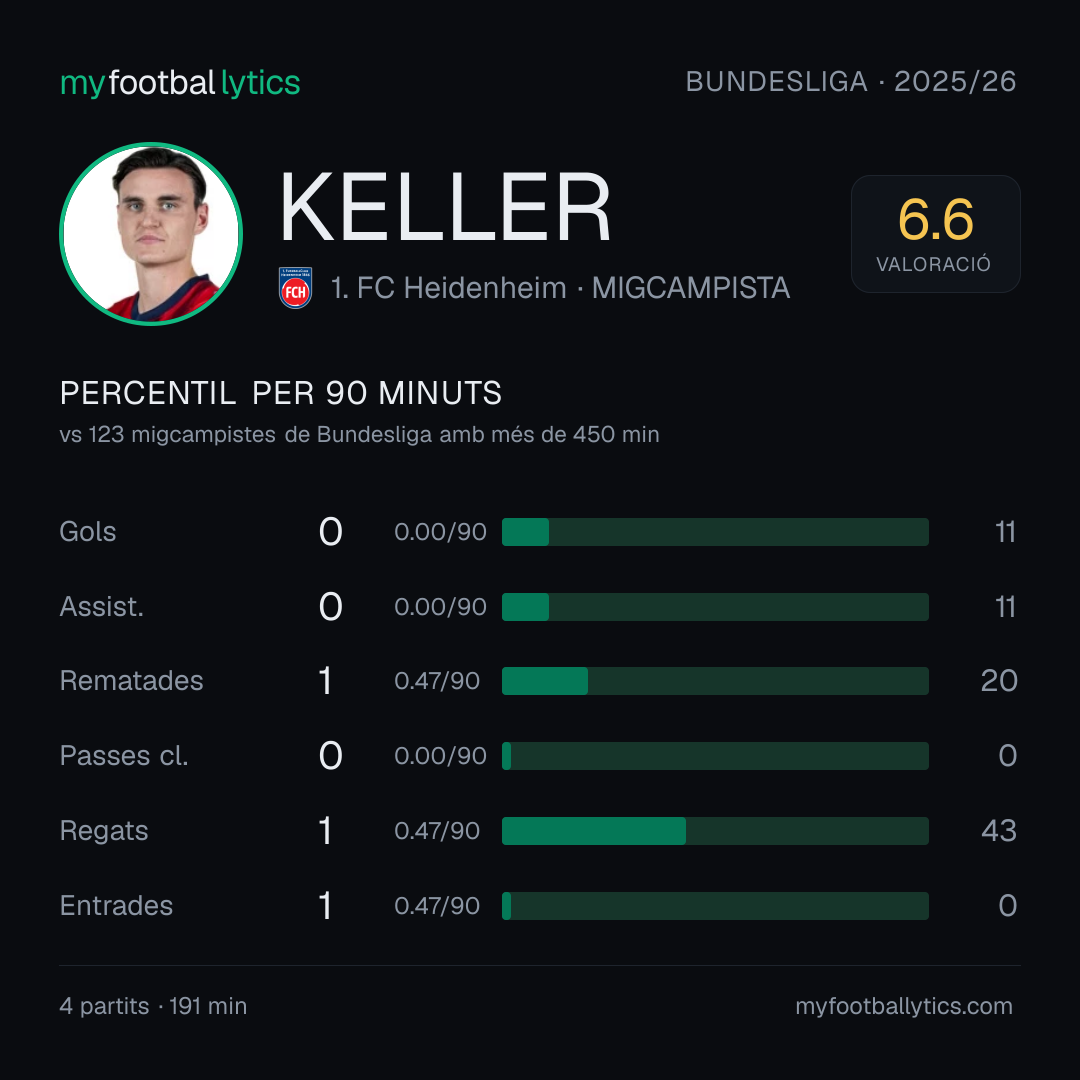Click the Gols percentile bar
This screenshot has width=1080, height=1080.
point(715,532)
